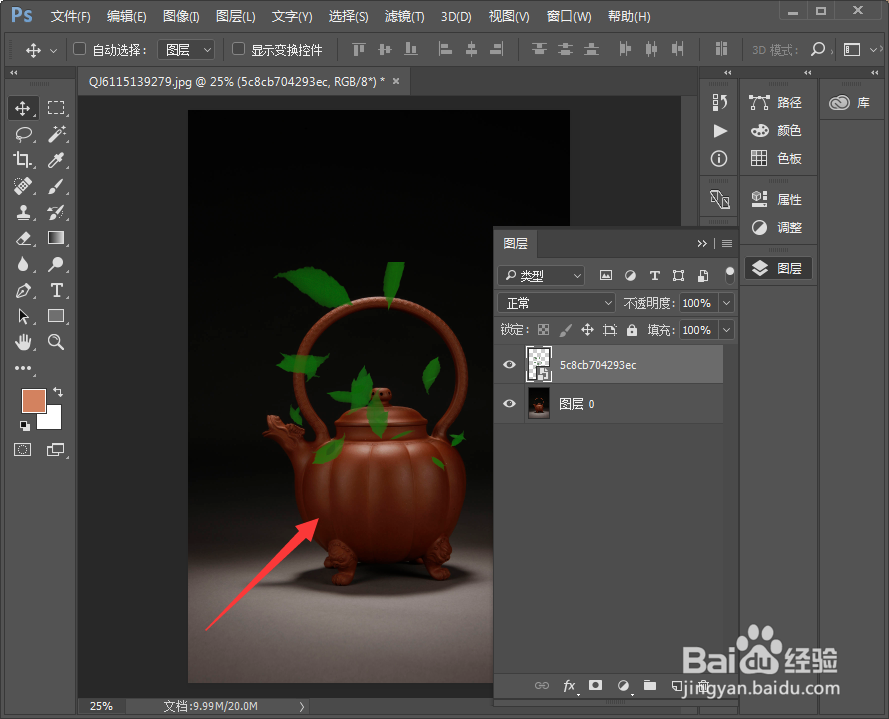Enable the auto-select checkbox
Image resolution: width=889 pixels, height=719 pixels.
tap(79, 49)
